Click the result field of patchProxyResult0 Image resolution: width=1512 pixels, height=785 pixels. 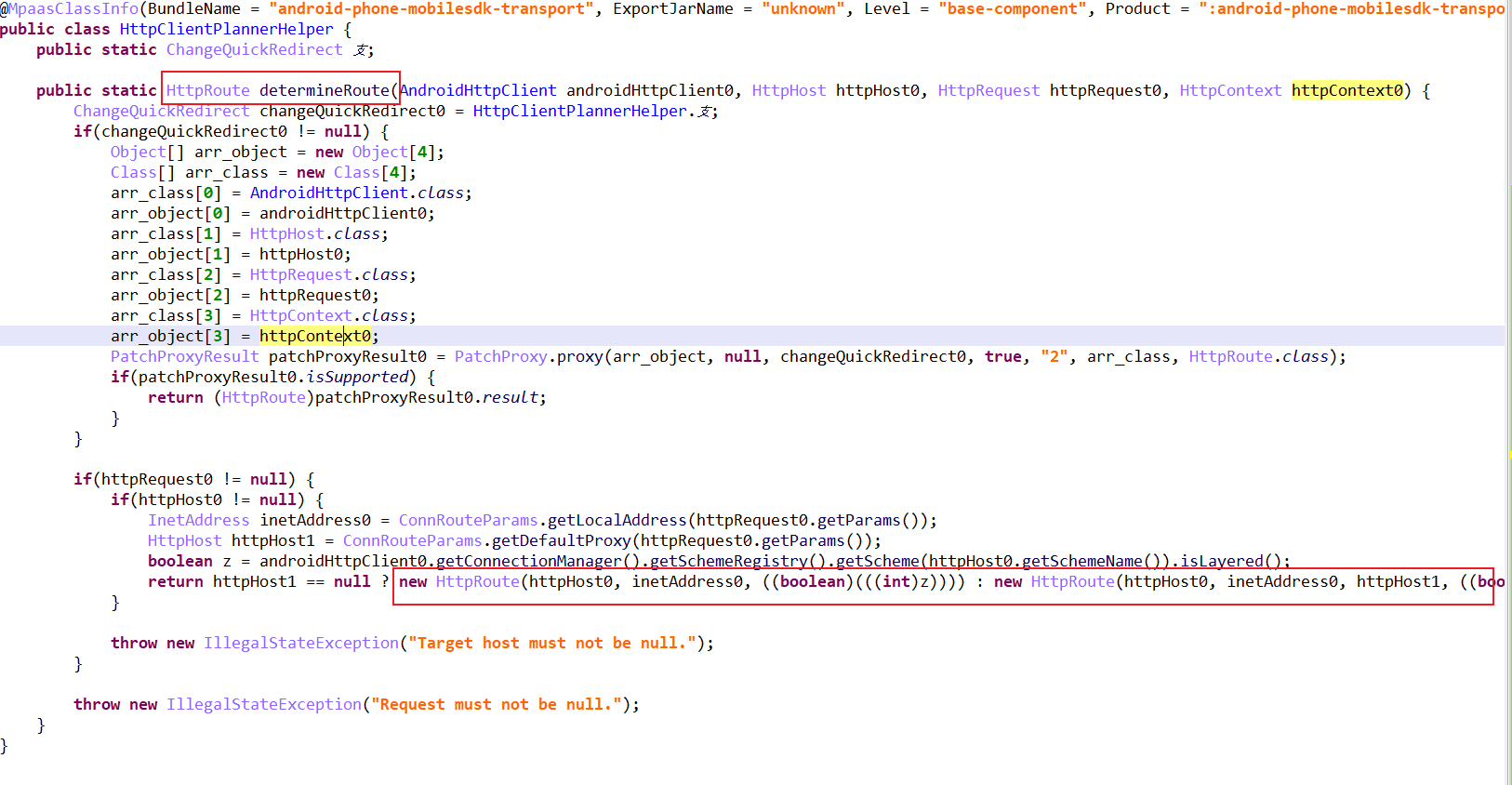[510, 397]
